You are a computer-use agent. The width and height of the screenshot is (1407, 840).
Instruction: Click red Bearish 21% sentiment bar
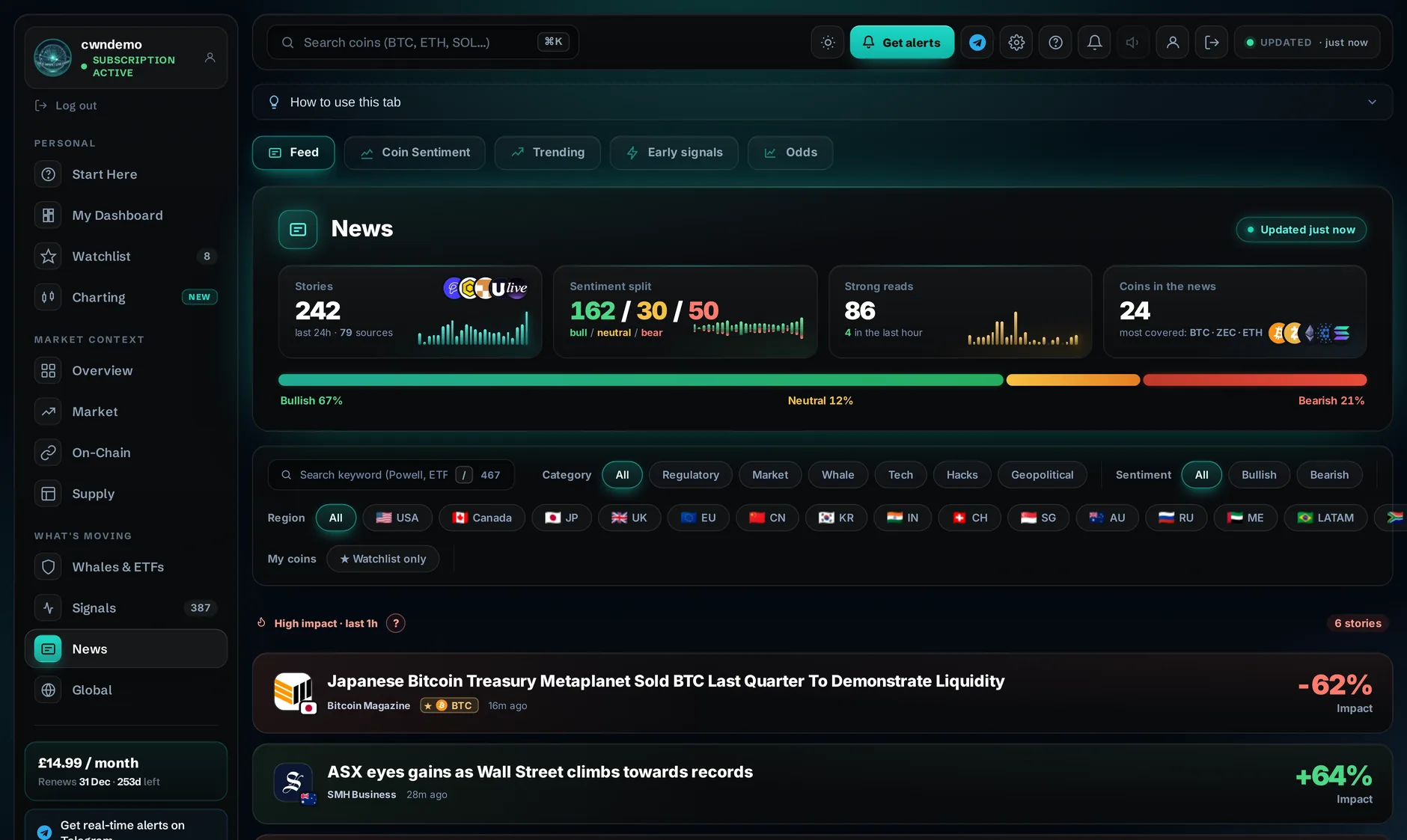[x=1255, y=380]
